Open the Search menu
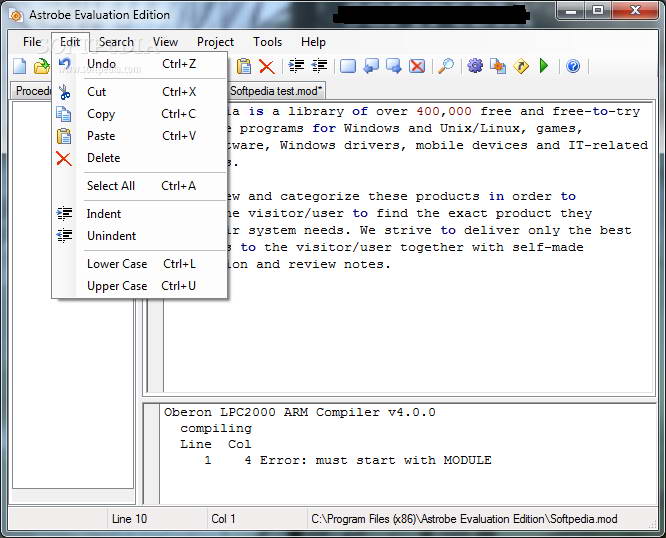The height and width of the screenshot is (538, 666). coord(116,42)
